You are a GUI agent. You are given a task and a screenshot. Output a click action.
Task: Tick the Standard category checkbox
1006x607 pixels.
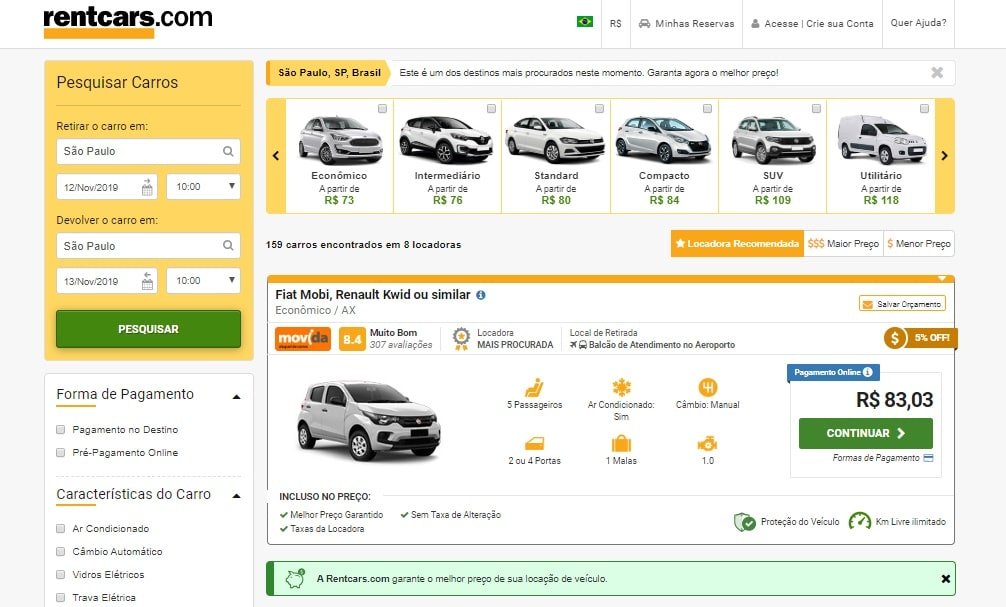coord(599,108)
